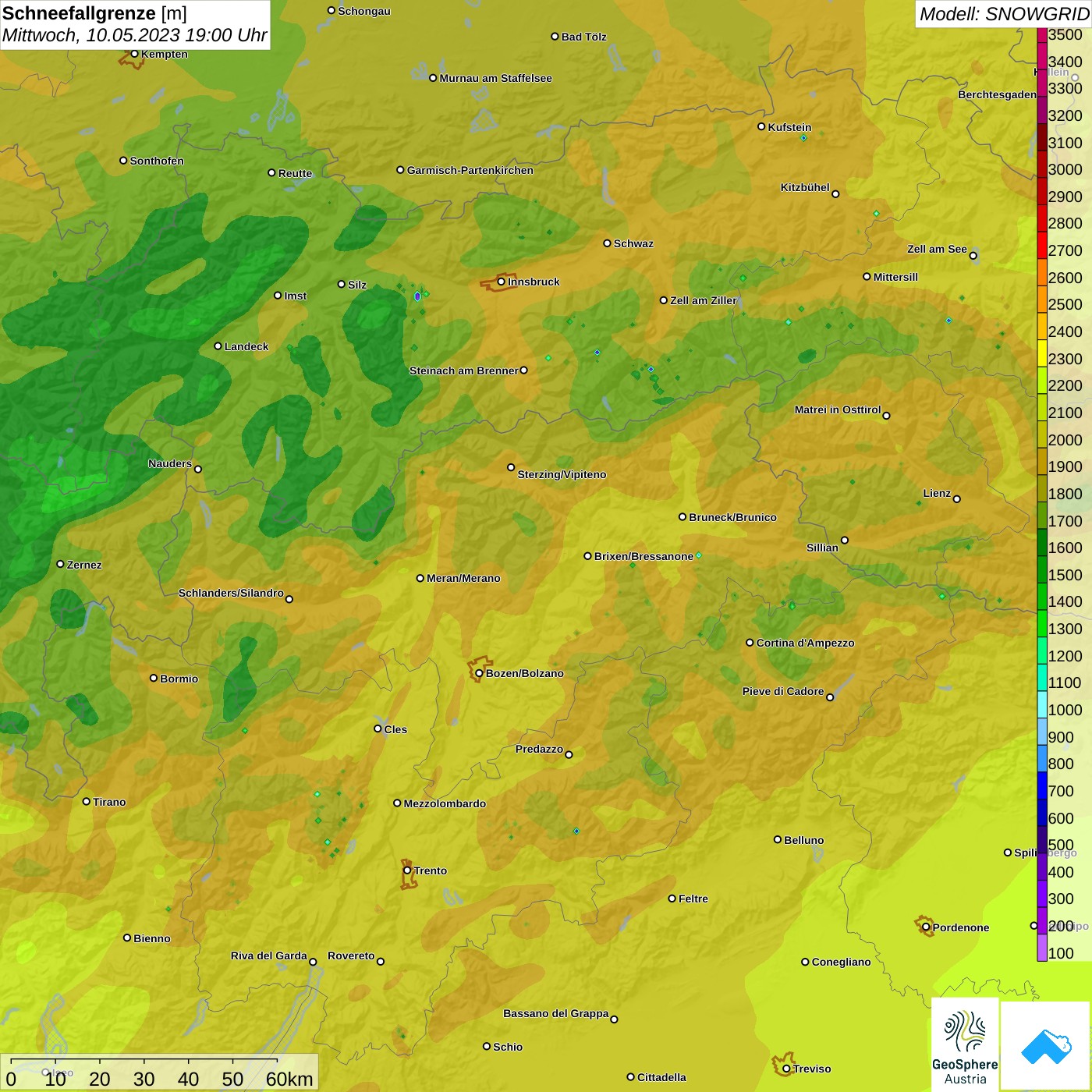Click the "100" legend value
This screenshot has width=1092, height=1092.
pos(1061,953)
